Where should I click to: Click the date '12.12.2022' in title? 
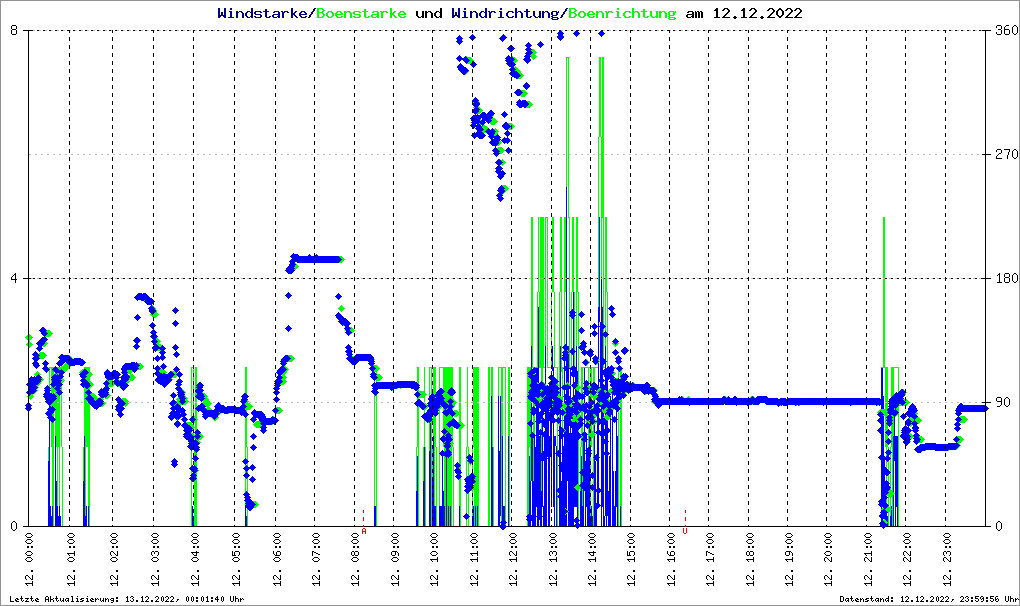pos(758,13)
